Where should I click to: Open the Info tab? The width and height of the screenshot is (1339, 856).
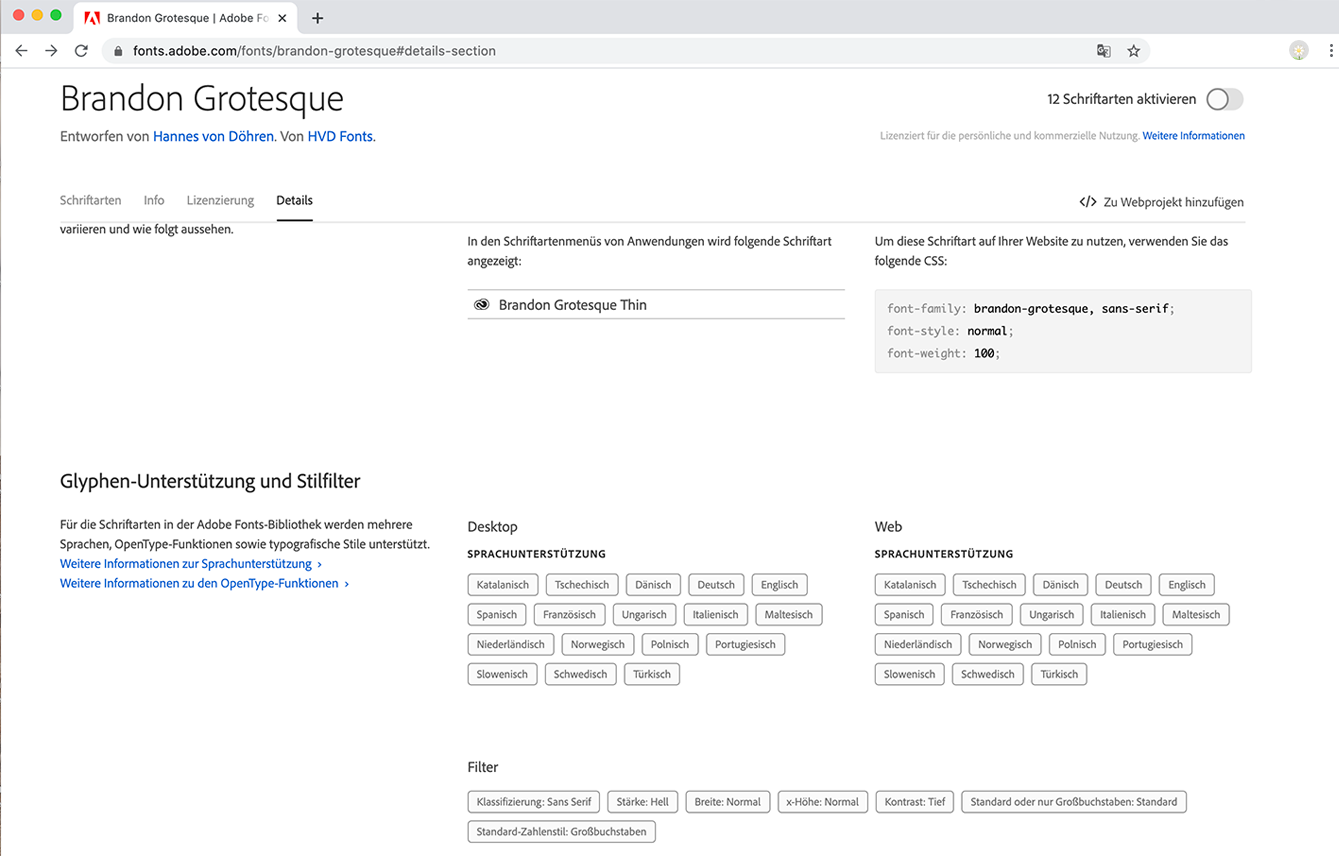(154, 200)
